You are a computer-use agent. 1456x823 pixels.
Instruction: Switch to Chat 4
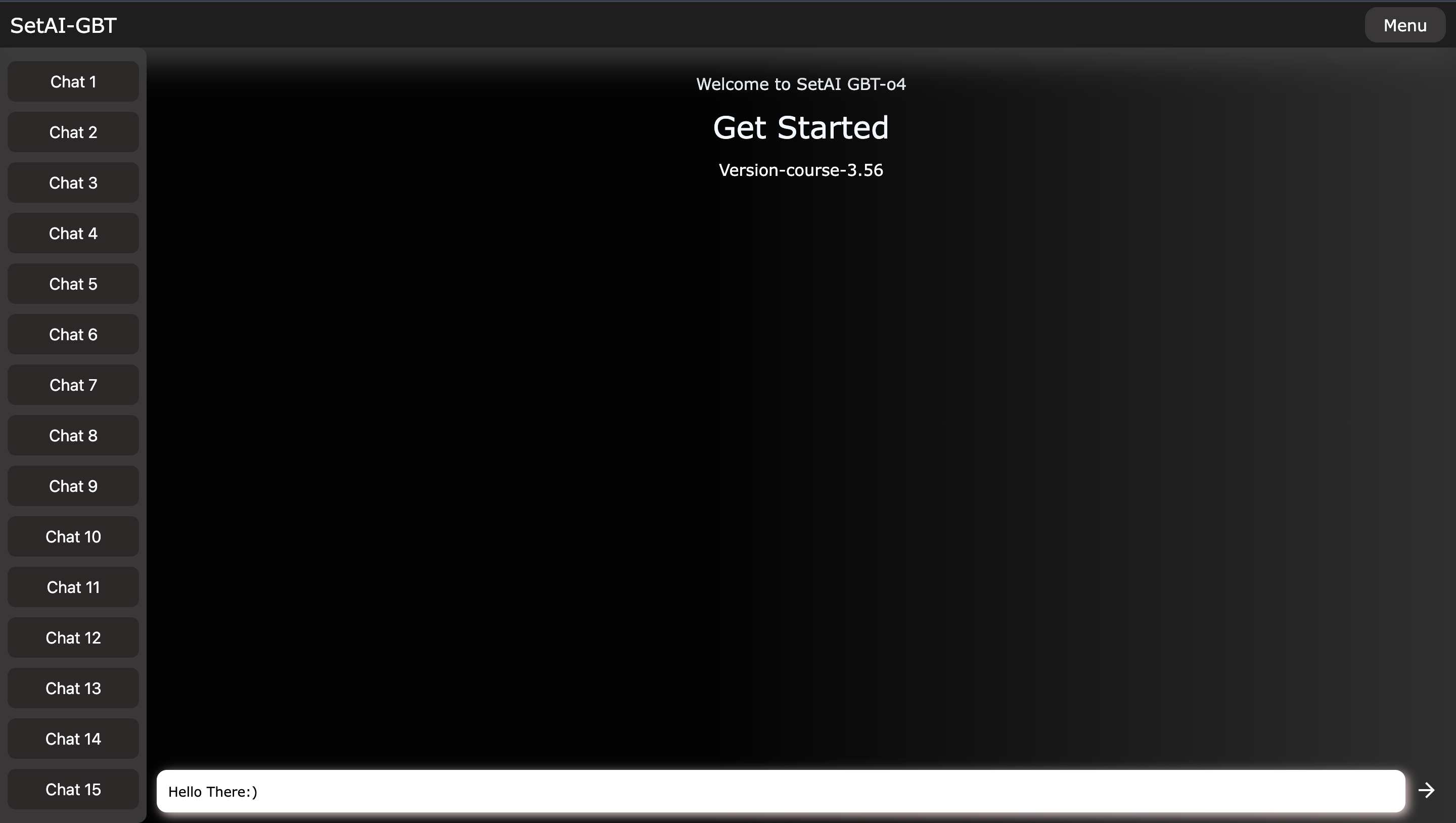pos(73,234)
